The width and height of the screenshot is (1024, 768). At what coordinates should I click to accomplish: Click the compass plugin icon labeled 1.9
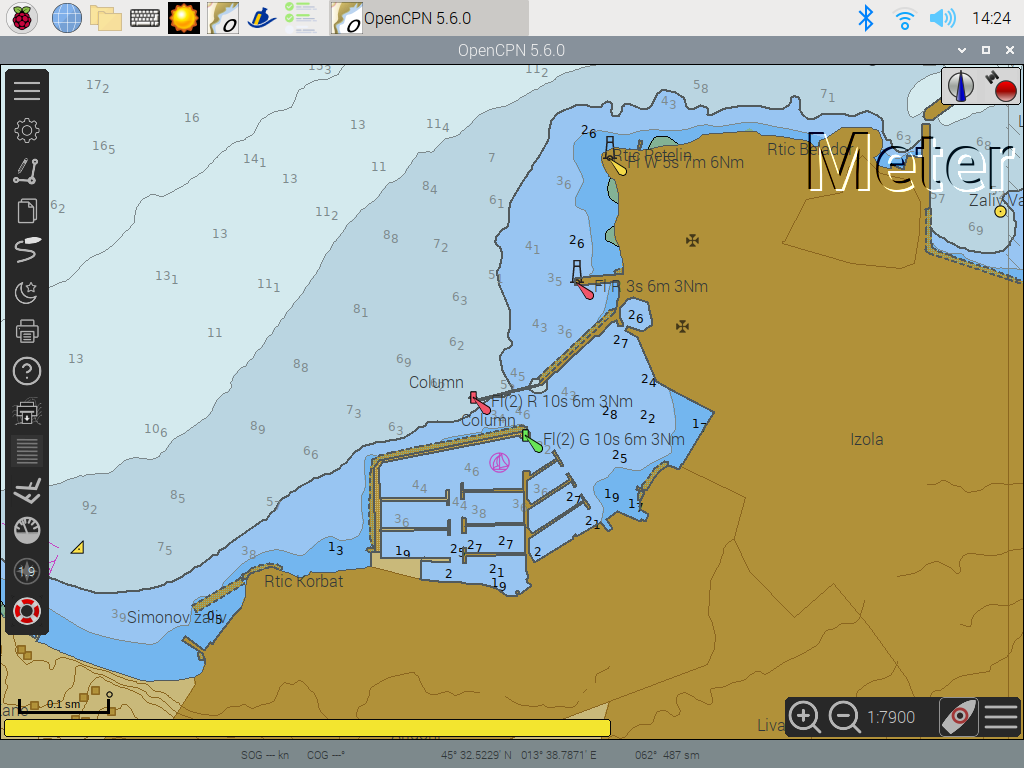pos(27,571)
